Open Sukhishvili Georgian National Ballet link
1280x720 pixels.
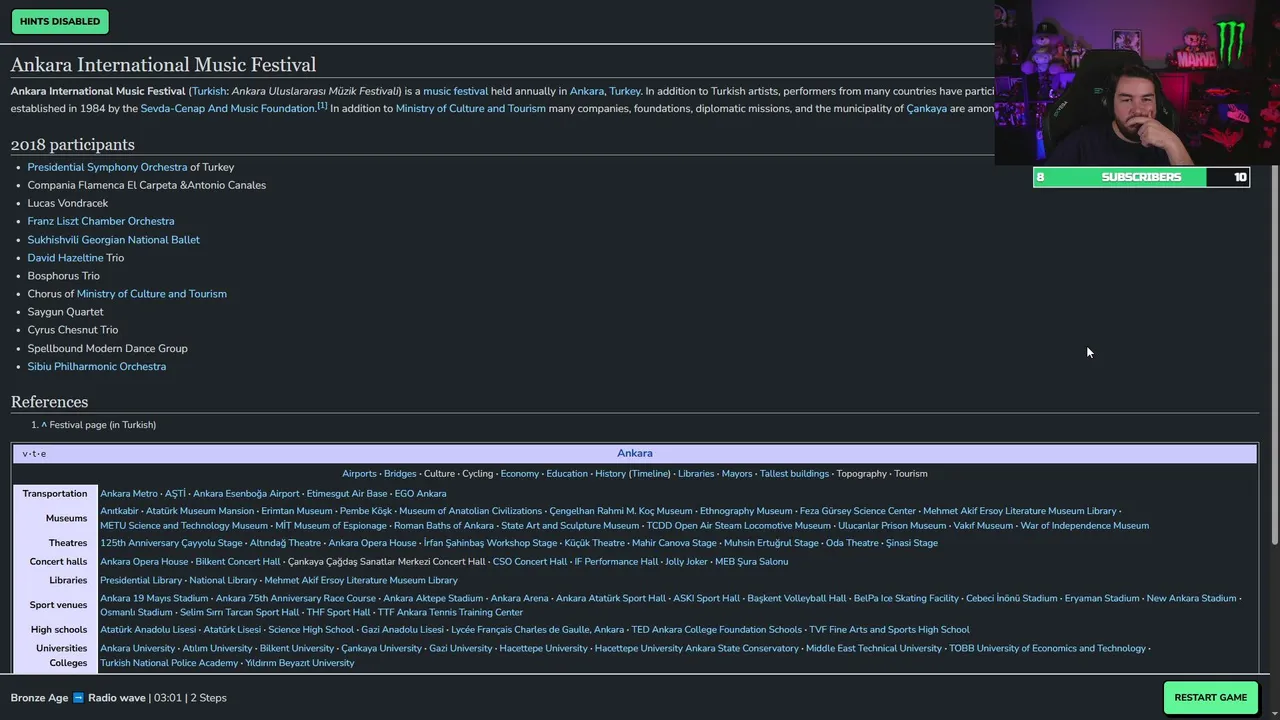click(113, 240)
